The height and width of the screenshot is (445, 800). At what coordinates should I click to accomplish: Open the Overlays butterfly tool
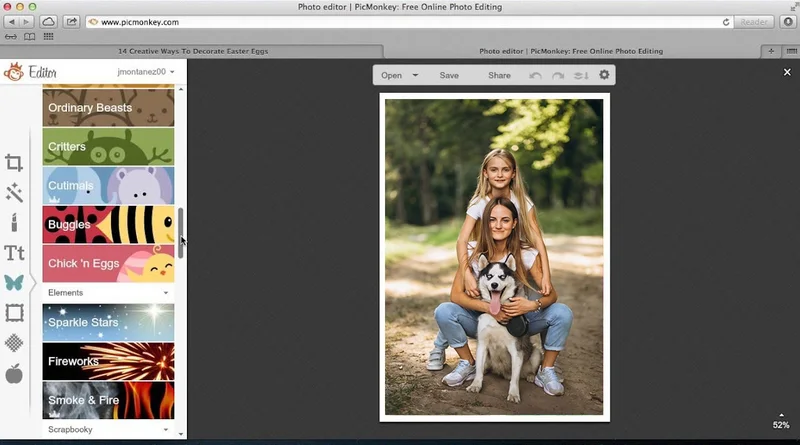14,283
